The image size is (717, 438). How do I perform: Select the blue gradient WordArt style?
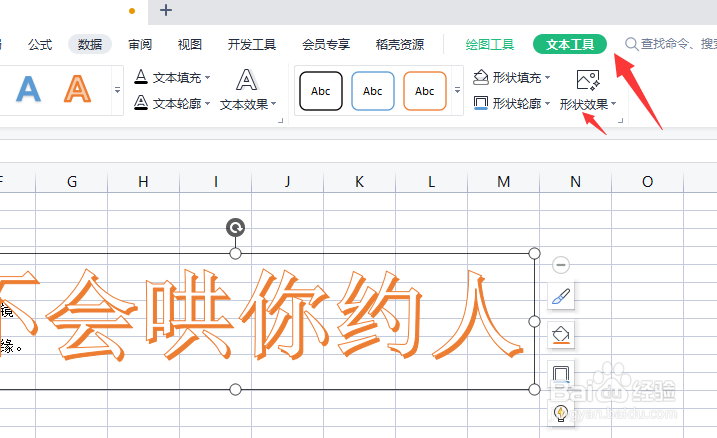[28, 89]
